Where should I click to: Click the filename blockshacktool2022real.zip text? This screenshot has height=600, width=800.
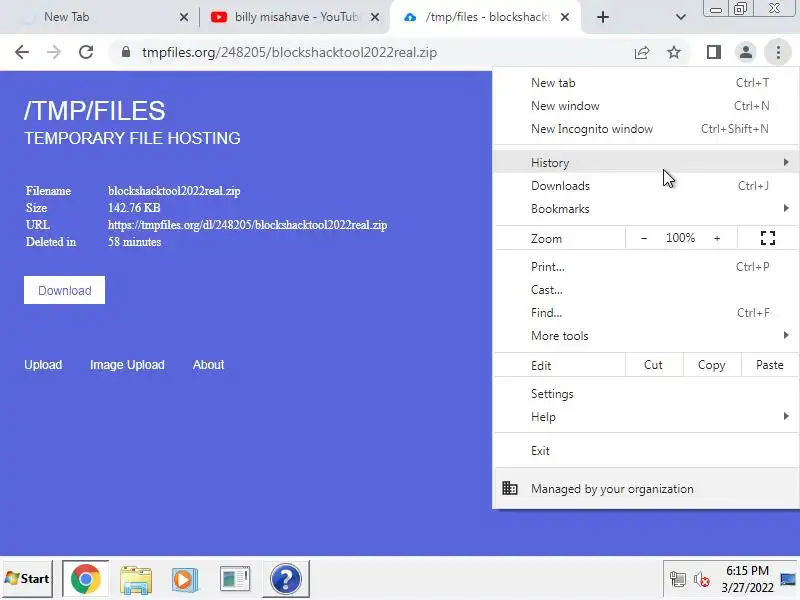point(174,191)
